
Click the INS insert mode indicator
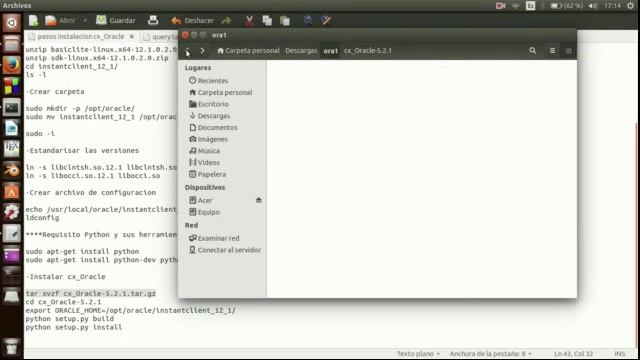620,353
